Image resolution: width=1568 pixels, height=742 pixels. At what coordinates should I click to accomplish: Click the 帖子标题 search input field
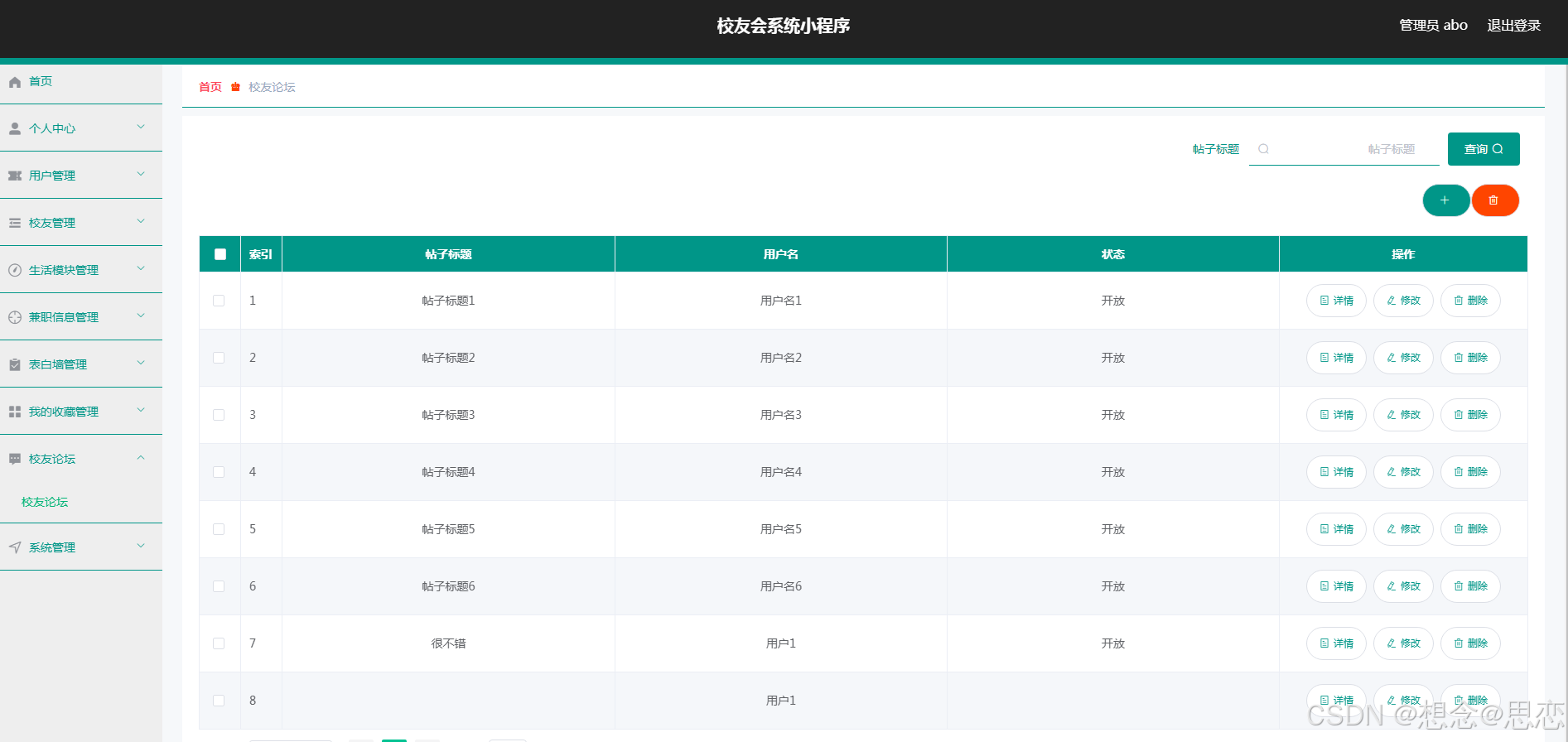1344,149
